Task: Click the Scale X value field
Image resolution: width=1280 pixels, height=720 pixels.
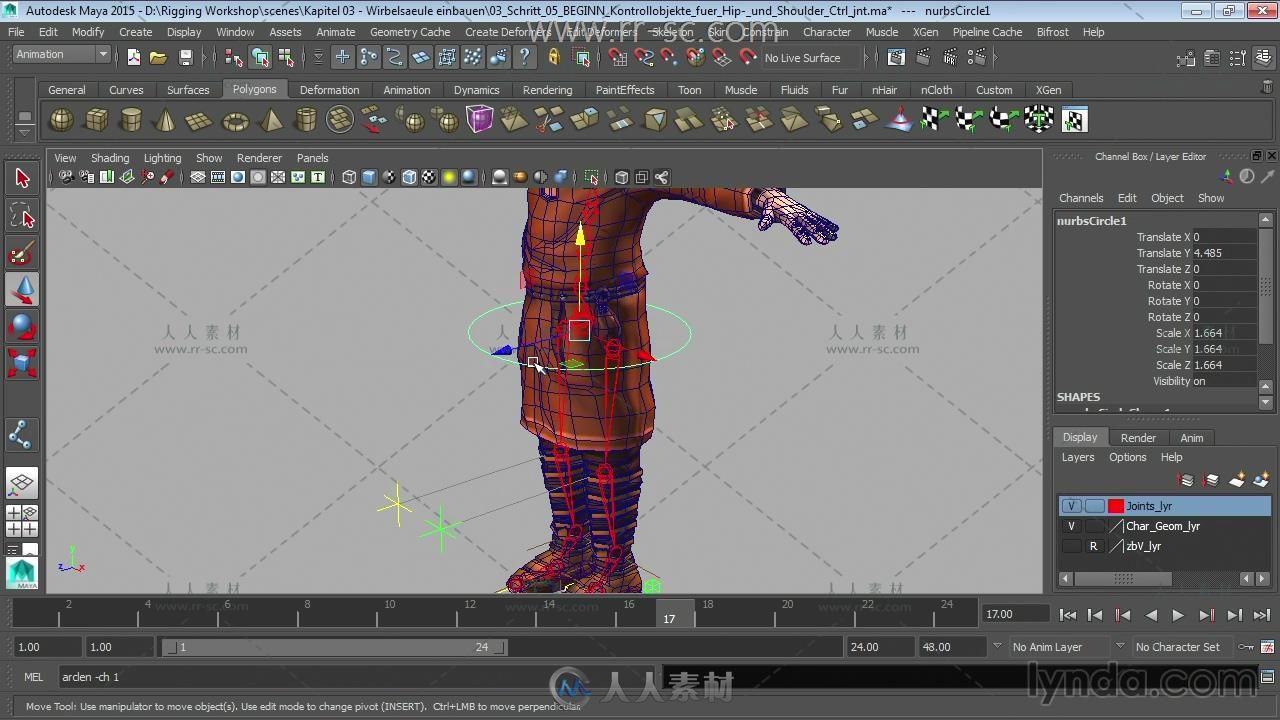Action: coord(1223,333)
